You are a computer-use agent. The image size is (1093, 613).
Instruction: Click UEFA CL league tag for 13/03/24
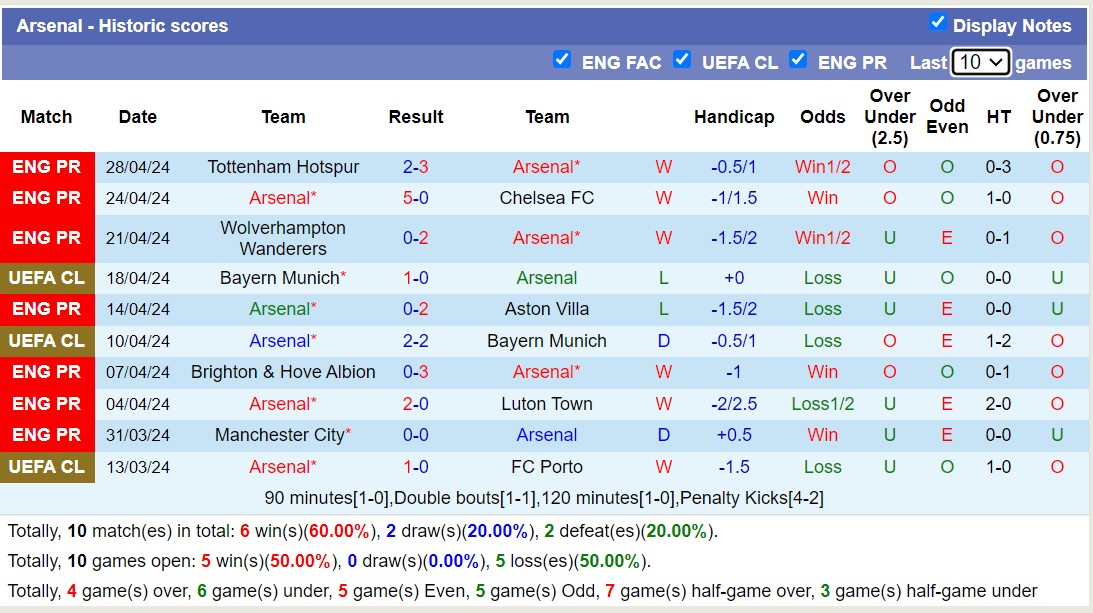coord(47,467)
